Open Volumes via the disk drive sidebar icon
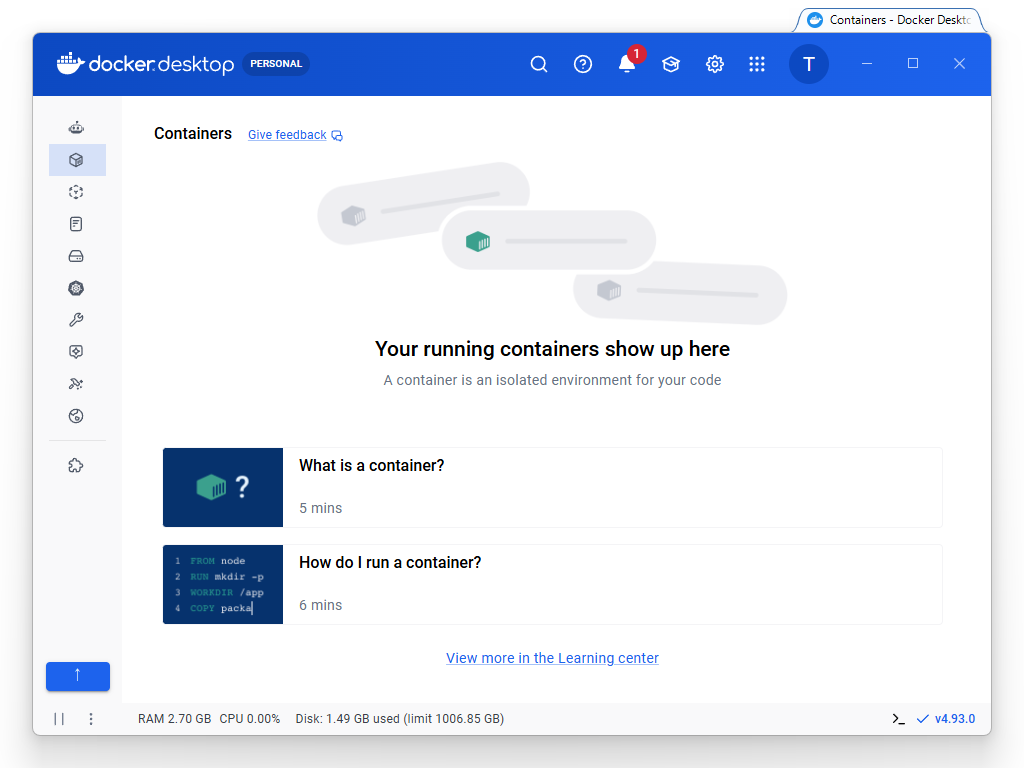 point(76,256)
